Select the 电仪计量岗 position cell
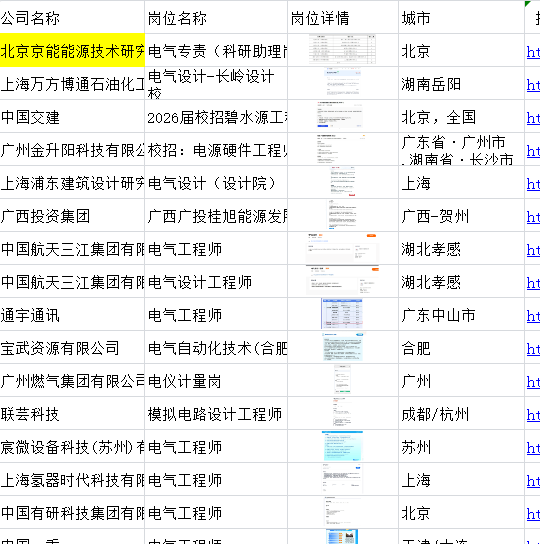The height and width of the screenshot is (544, 540). pyautogui.click(x=216, y=380)
